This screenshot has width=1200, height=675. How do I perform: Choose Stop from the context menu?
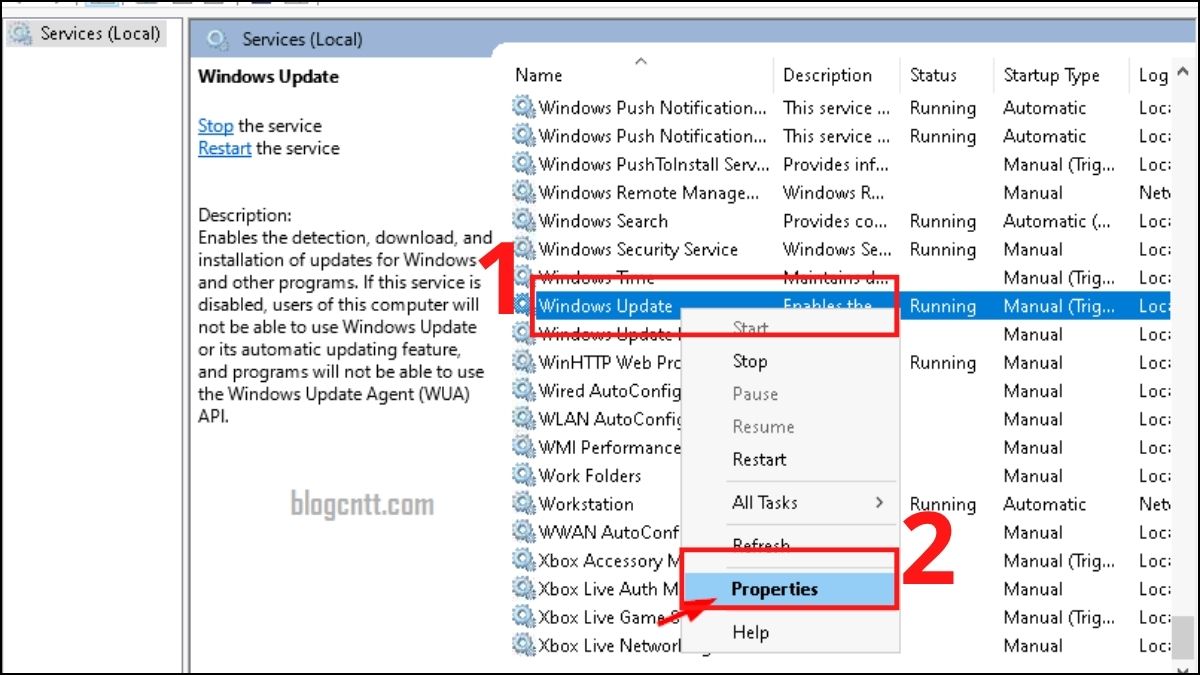(750, 361)
